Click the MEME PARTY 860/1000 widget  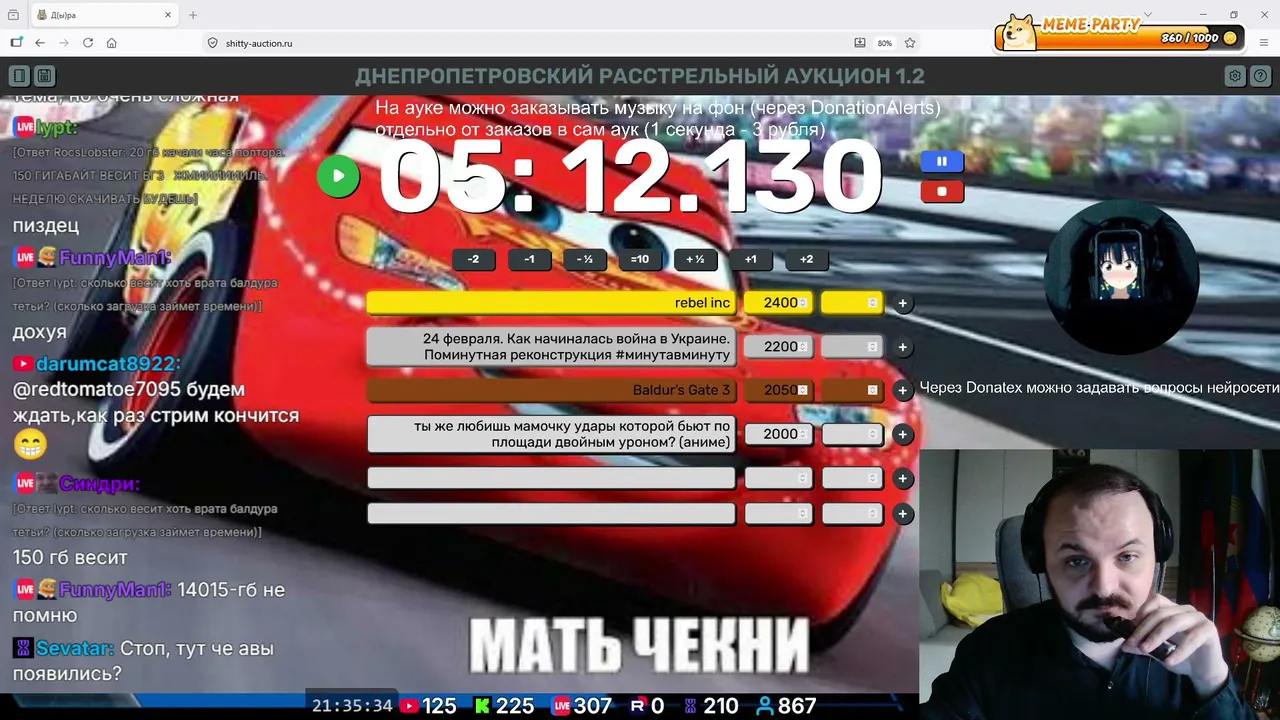pyautogui.click(x=1122, y=32)
